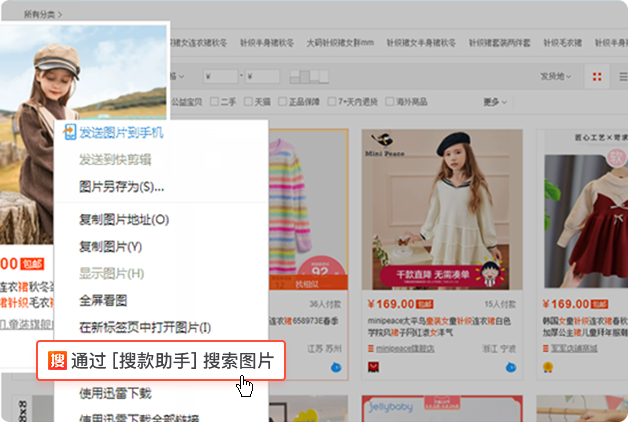The image size is (628, 422).
Task: Click gold medal icon under 宝宝衣铺商城
Action: coord(547,367)
